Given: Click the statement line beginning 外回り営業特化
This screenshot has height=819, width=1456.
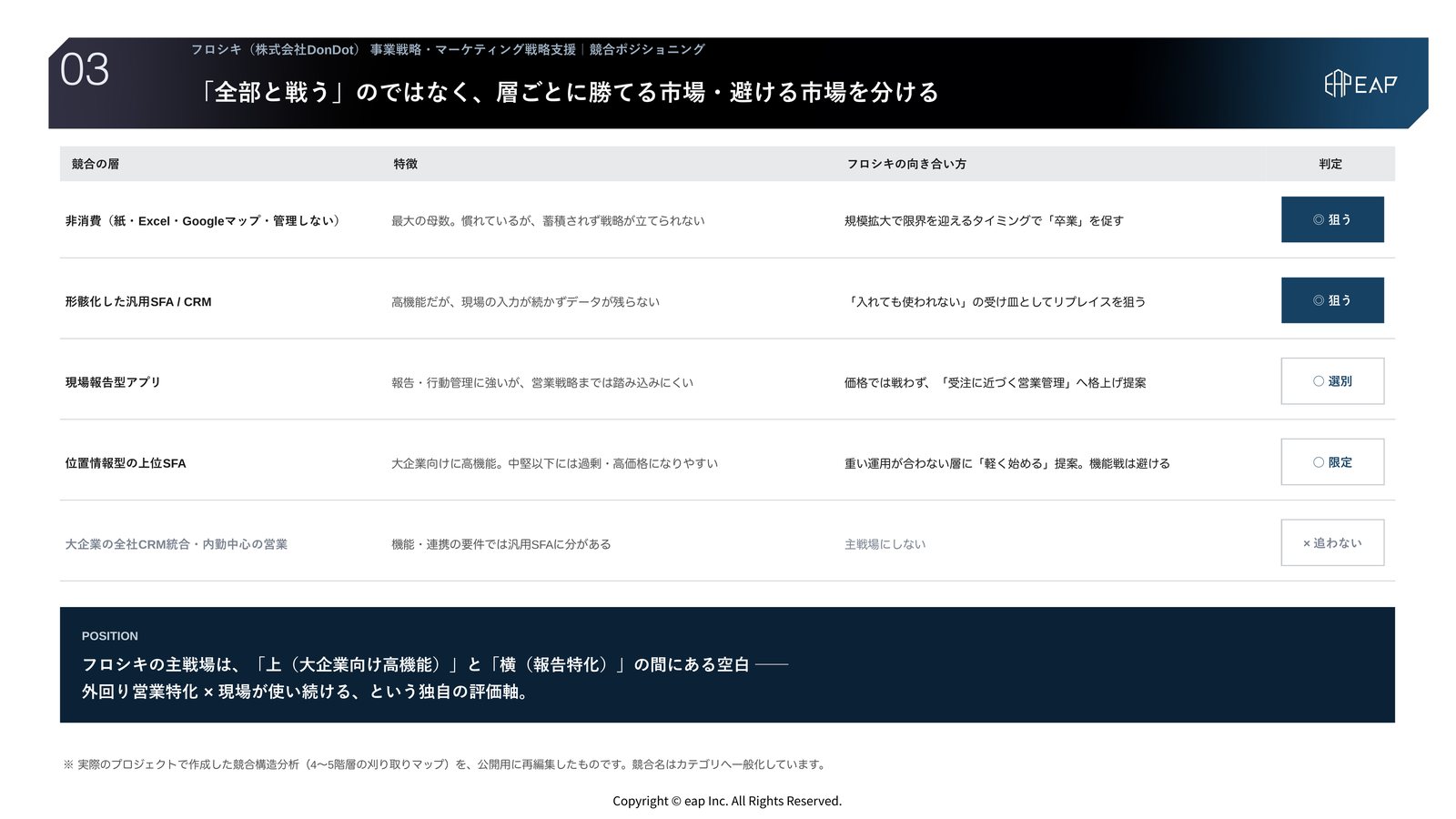Looking at the screenshot, I should [x=306, y=692].
